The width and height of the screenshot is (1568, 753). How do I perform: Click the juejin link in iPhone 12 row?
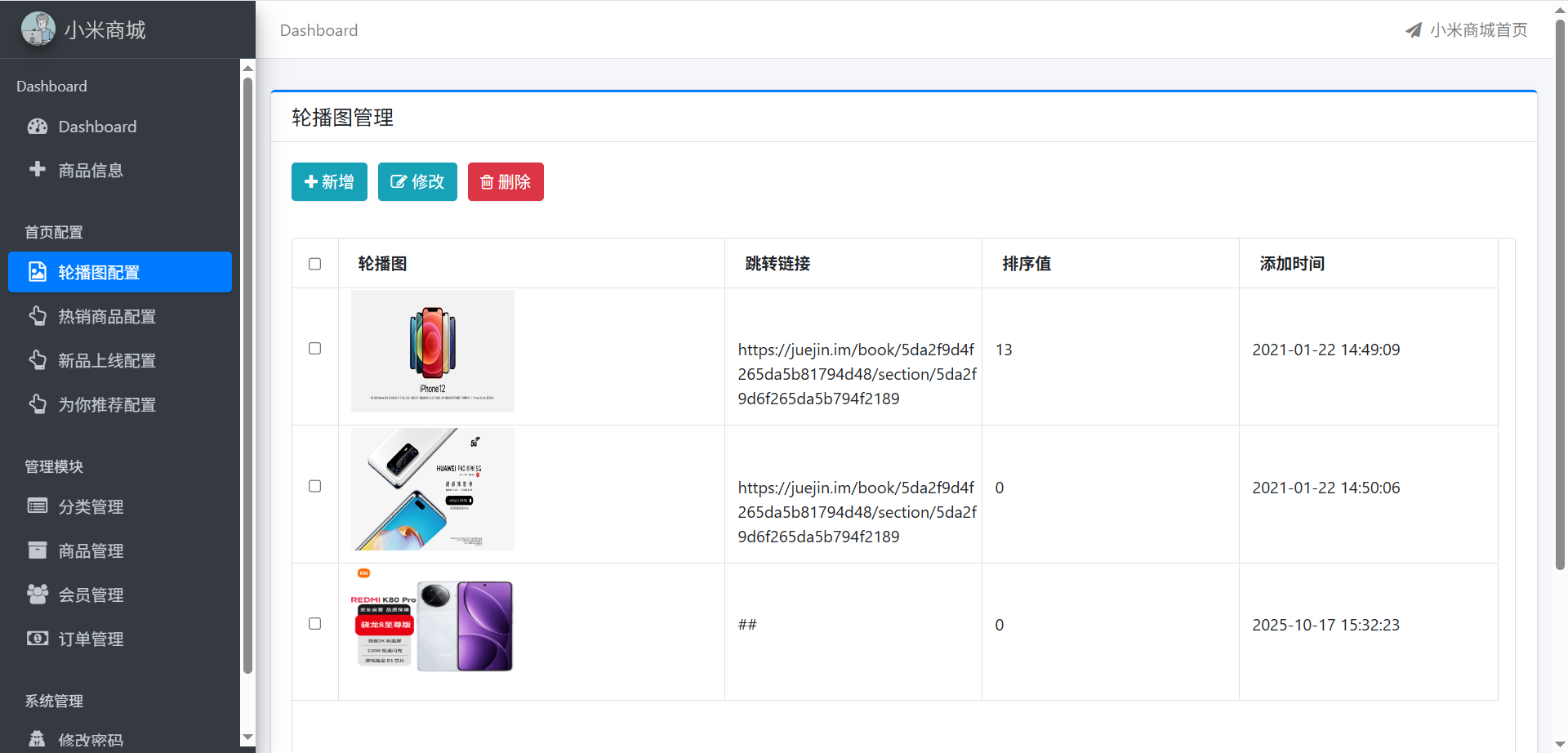(x=857, y=374)
